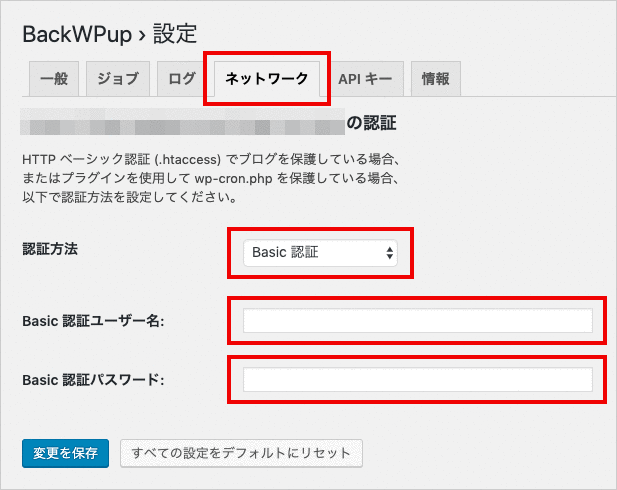Screen dimensions: 617x490
Task: Click the Basic 認証パスワード: label
Action: coord(93,380)
